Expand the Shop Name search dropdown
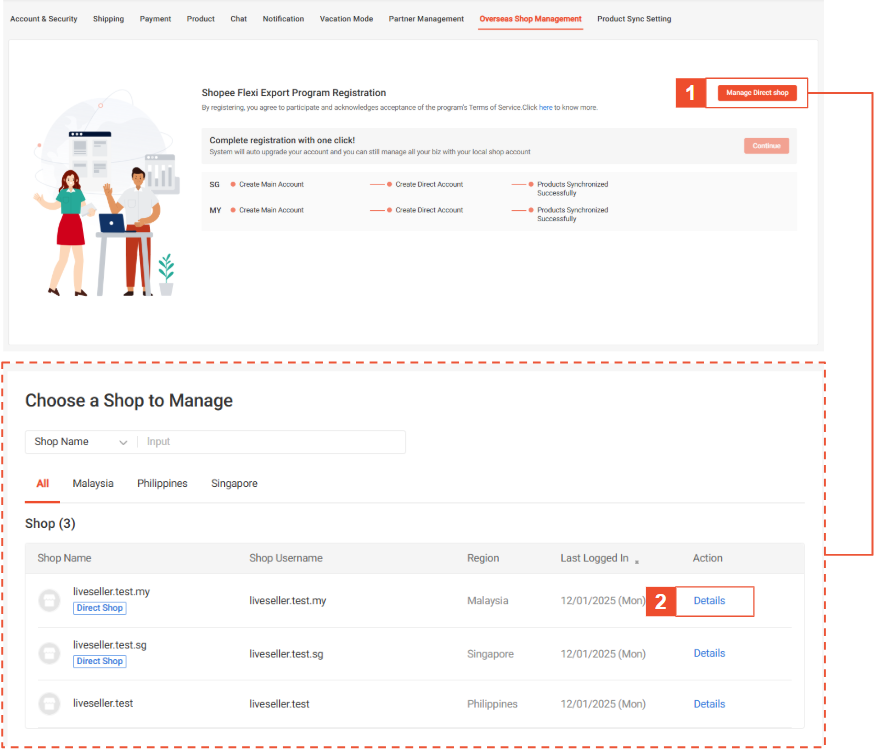The image size is (884, 750). coord(81,442)
